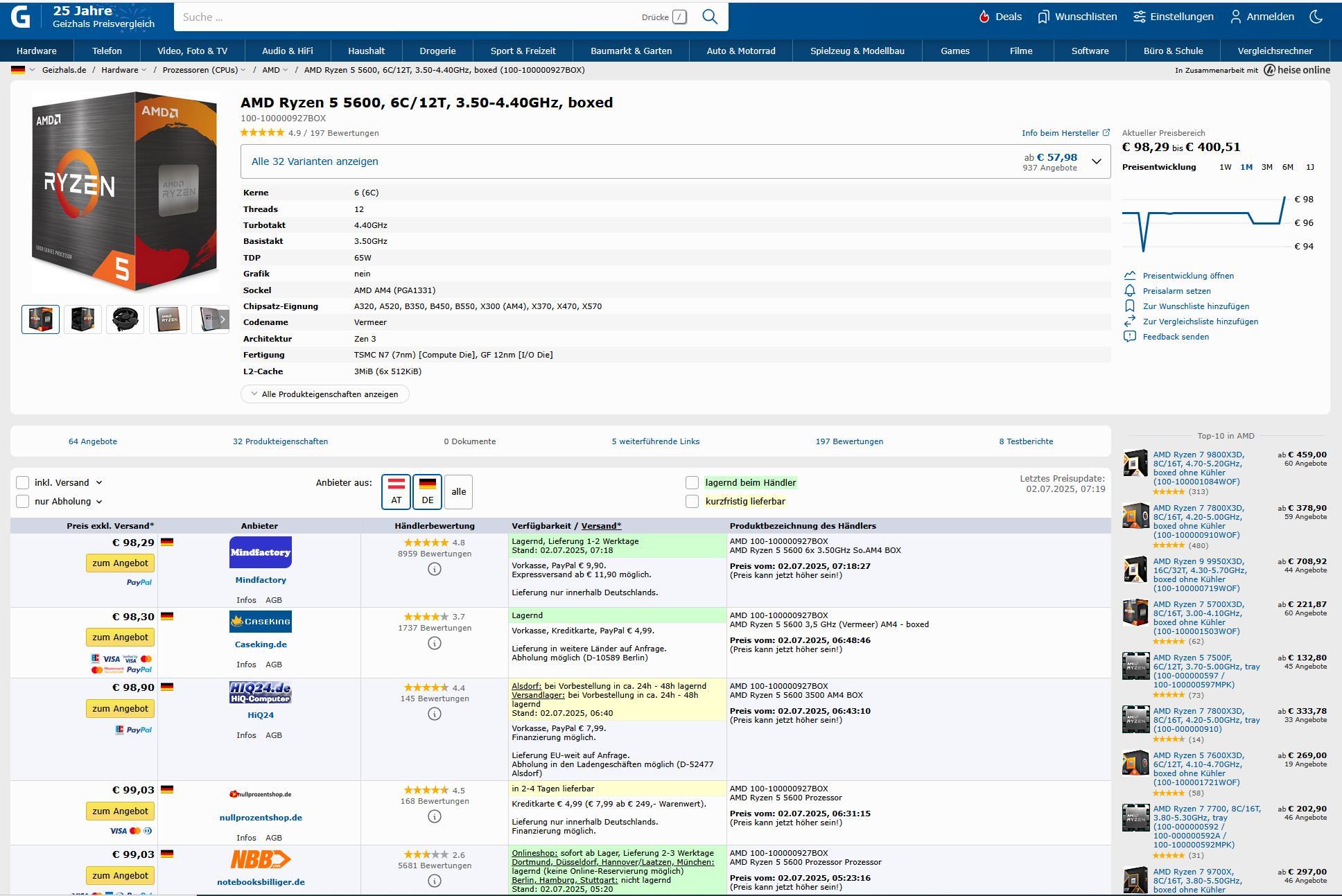Click the Suche search field

pos(409,17)
